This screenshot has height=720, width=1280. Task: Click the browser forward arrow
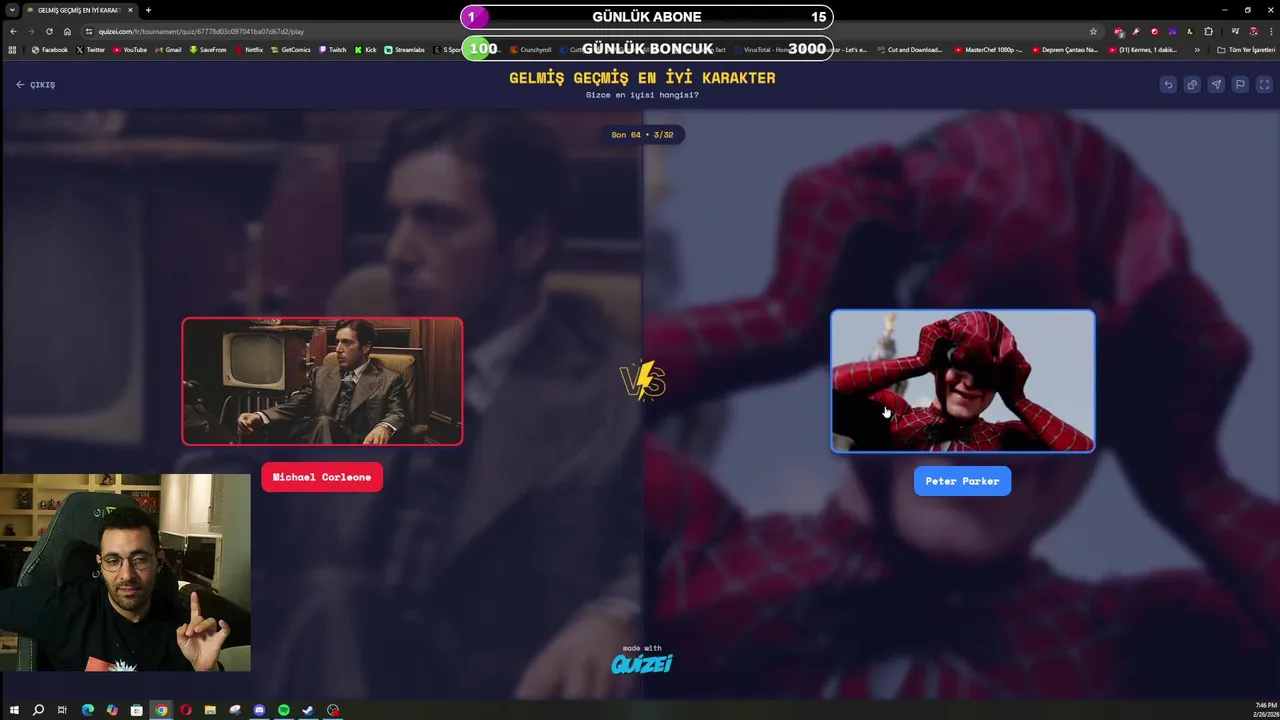click(31, 31)
